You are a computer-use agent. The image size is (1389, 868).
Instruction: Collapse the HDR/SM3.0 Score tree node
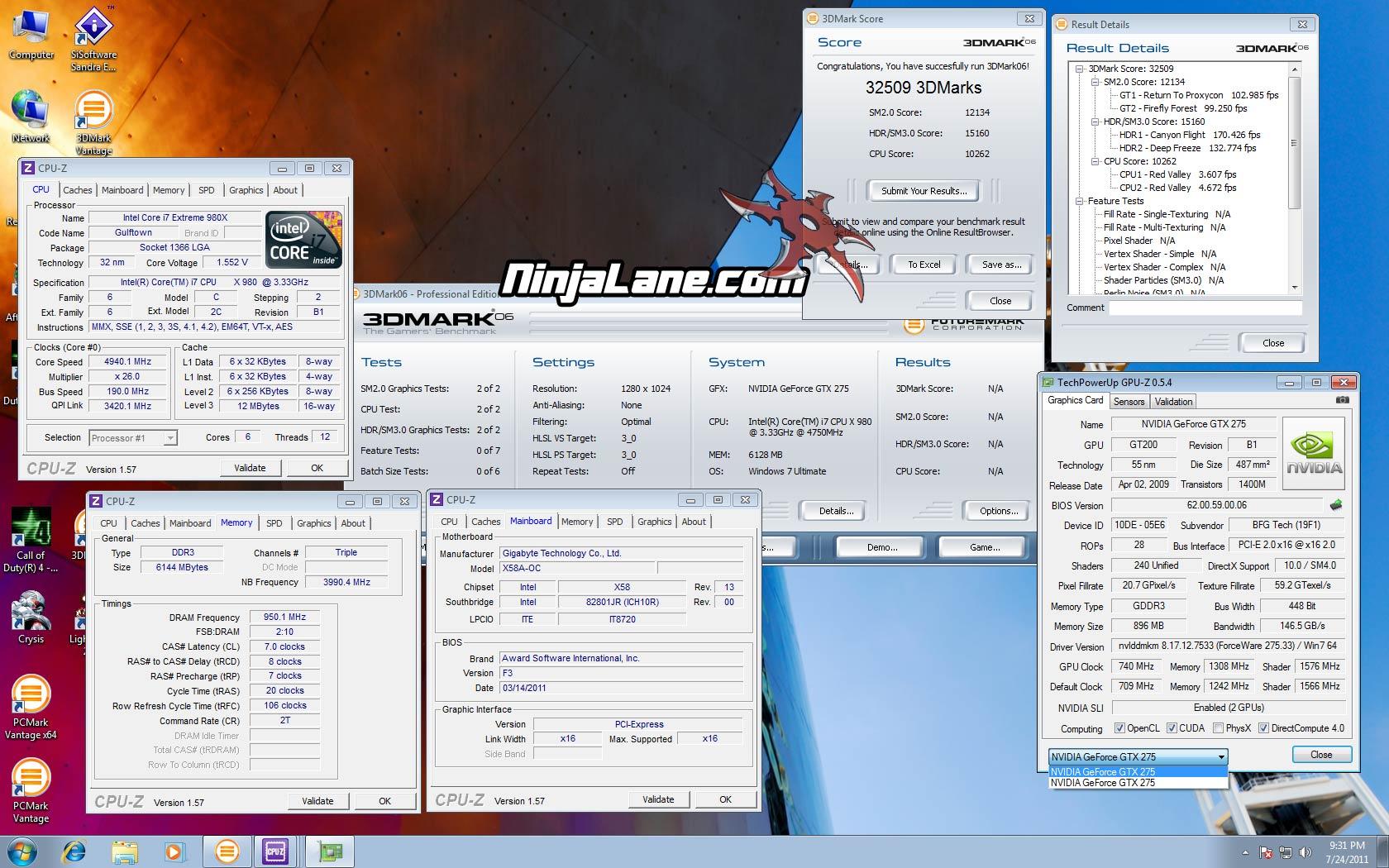click(x=1095, y=122)
